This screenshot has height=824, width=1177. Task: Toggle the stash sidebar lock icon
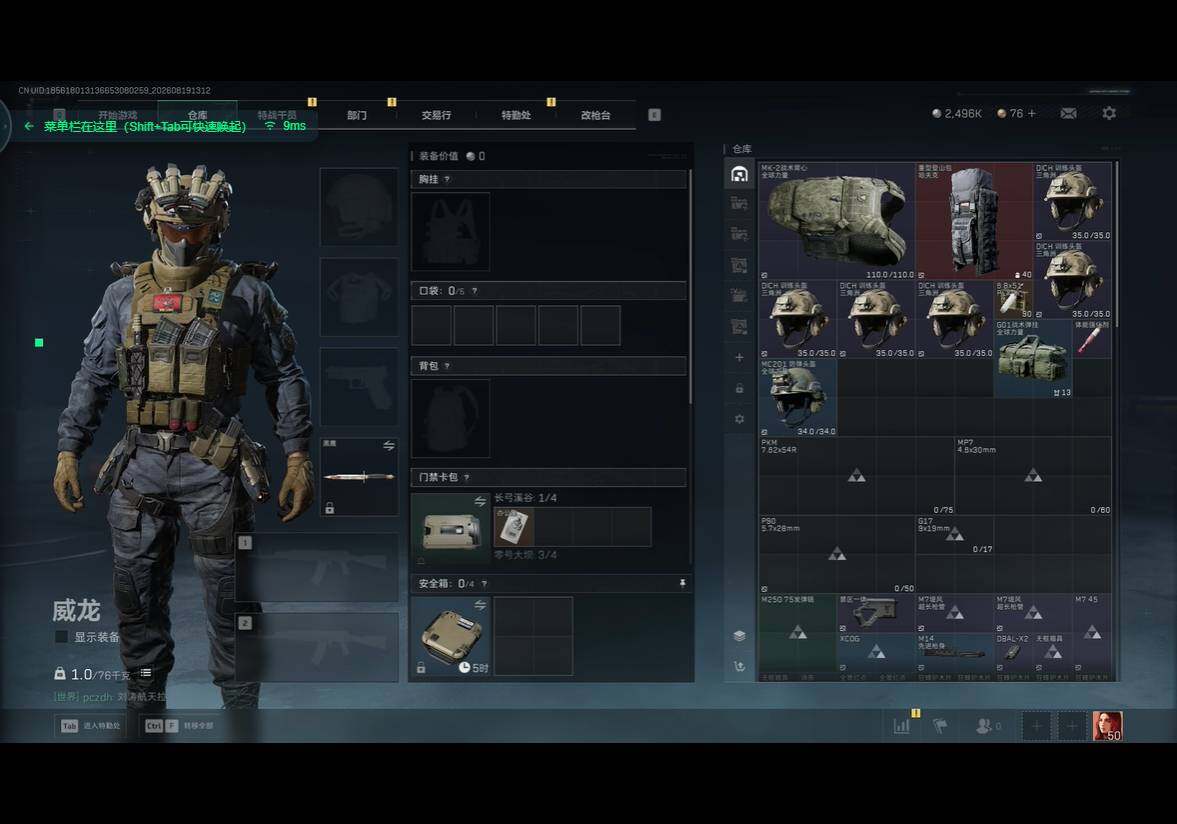739,388
